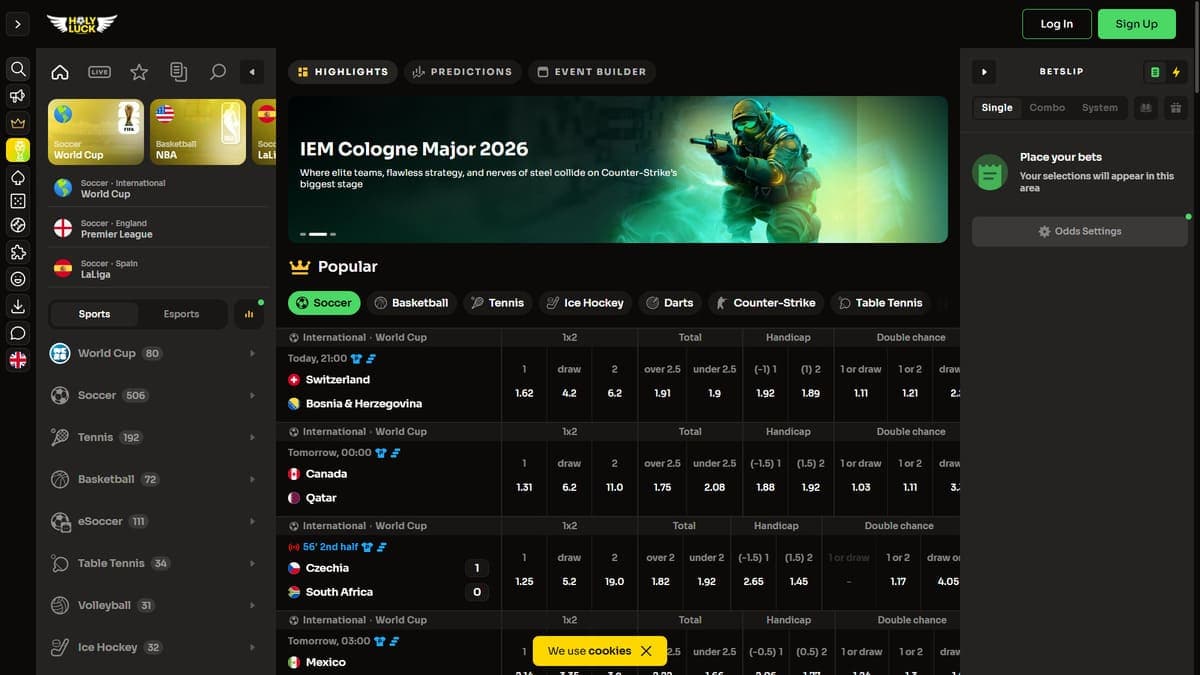Open the dice games icon
The width and height of the screenshot is (1200, 675).
[17, 201]
